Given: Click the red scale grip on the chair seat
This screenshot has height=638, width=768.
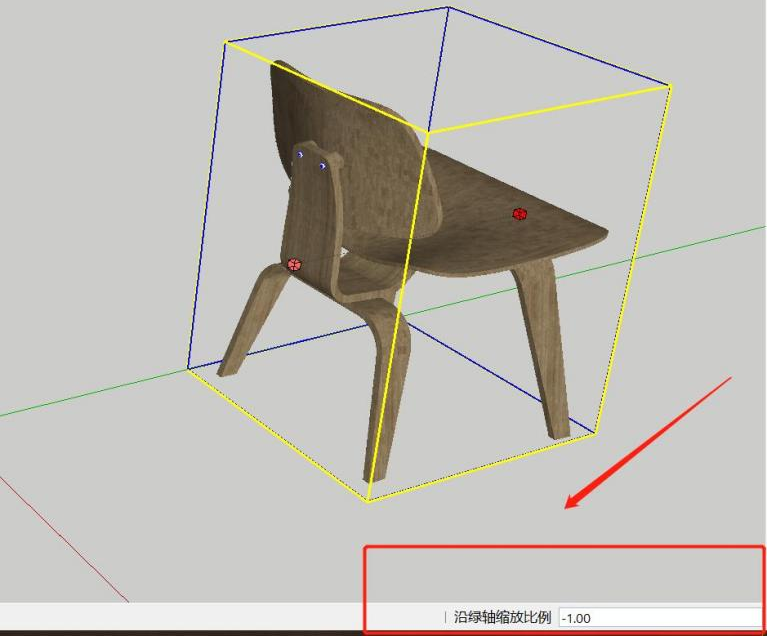Looking at the screenshot, I should coord(520,214).
